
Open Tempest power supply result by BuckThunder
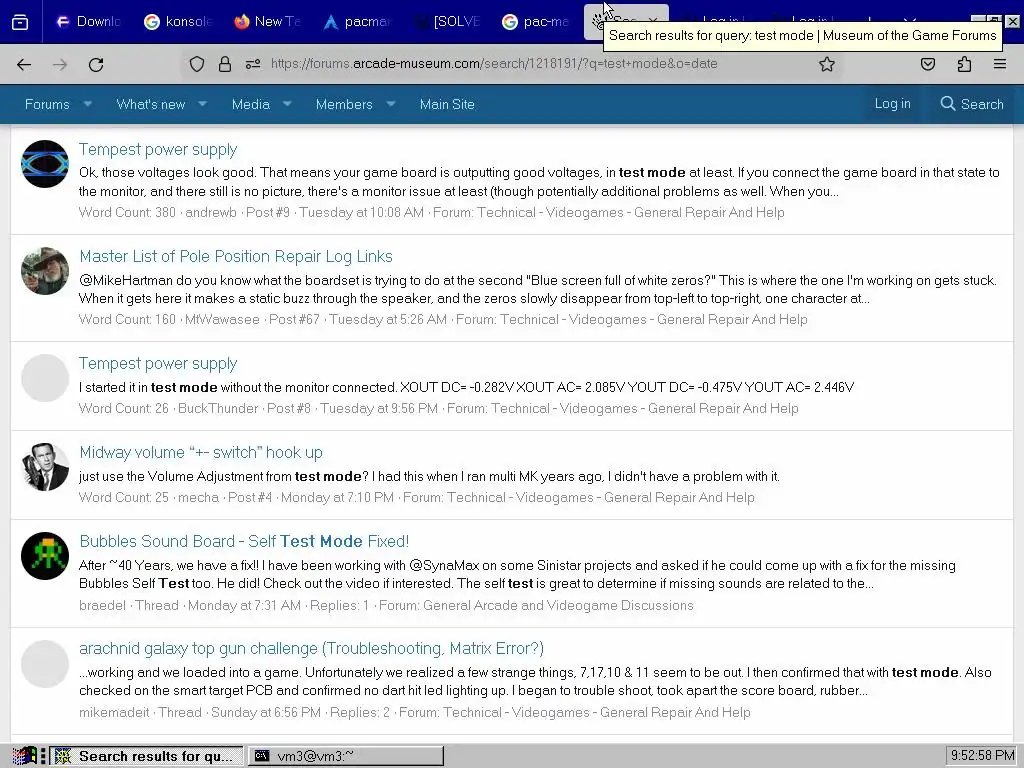(x=158, y=364)
